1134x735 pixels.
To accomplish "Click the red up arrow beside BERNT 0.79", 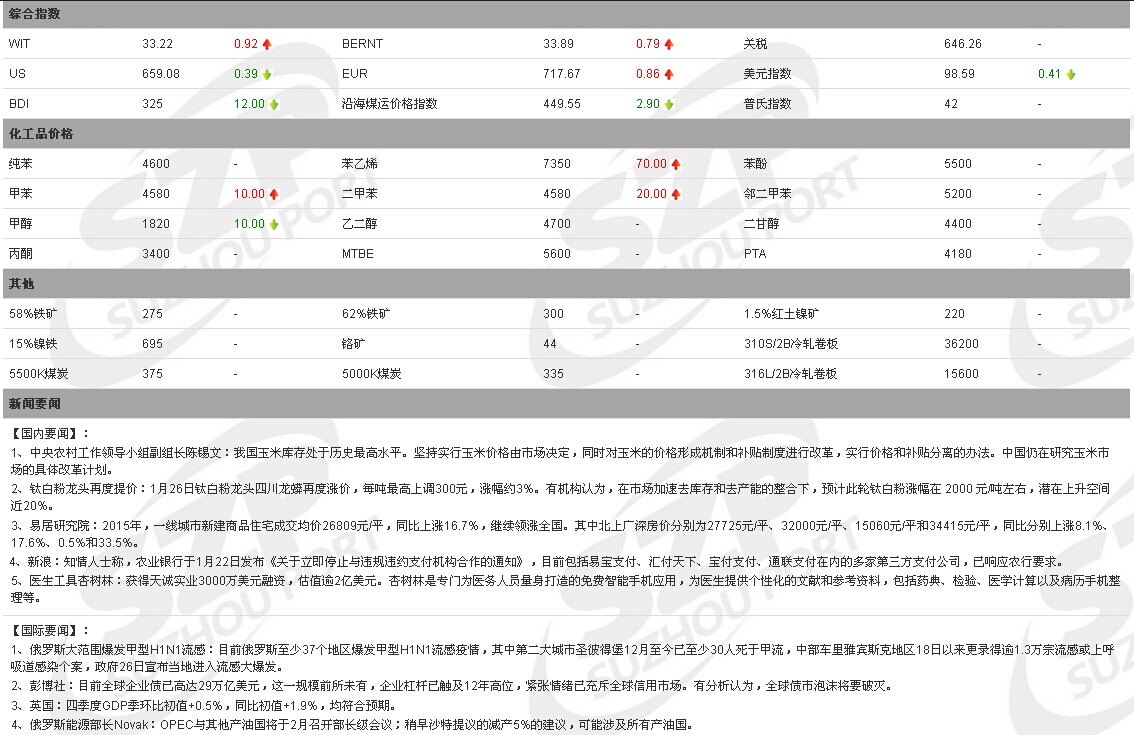I will click(x=669, y=44).
